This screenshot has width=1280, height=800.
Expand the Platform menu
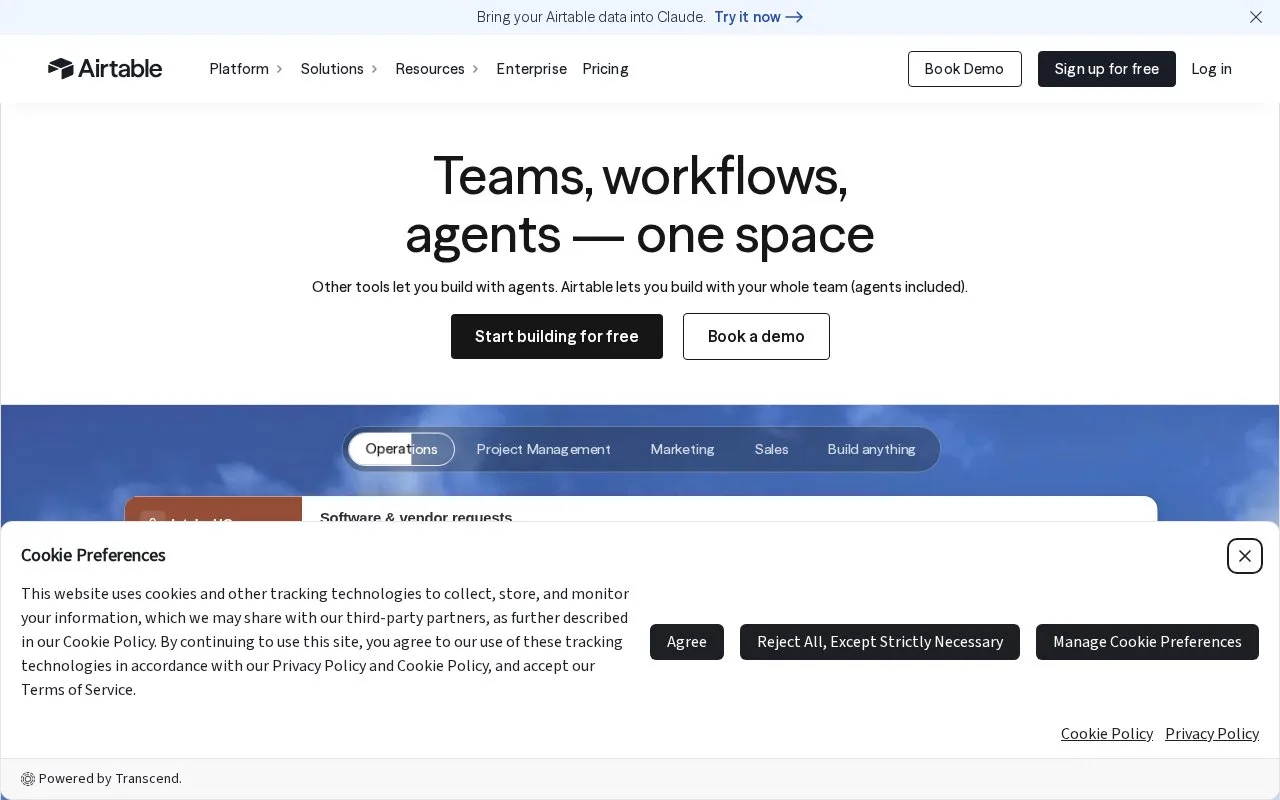pos(246,69)
